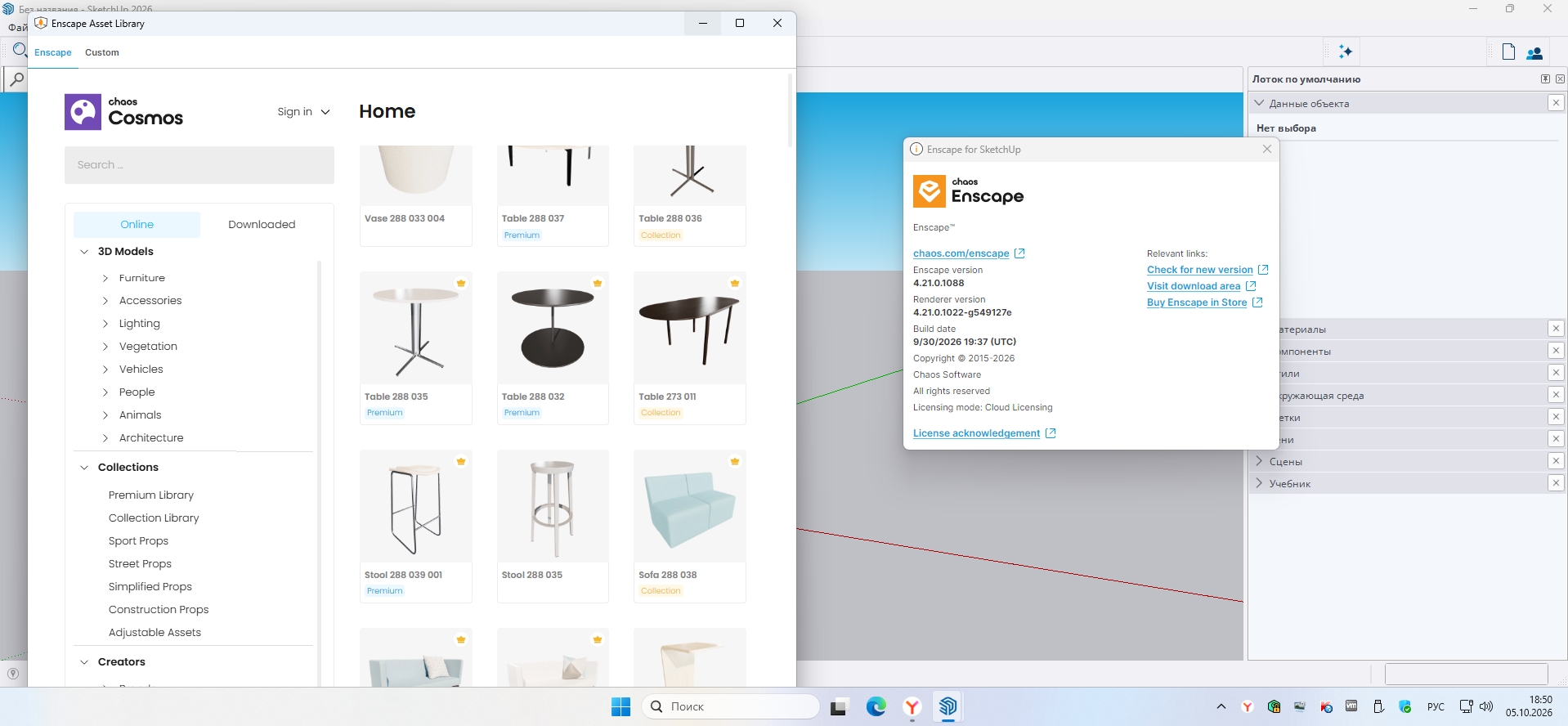Click premium crown on Table 288 035 card
The image size is (1568, 726).
pyautogui.click(x=461, y=283)
